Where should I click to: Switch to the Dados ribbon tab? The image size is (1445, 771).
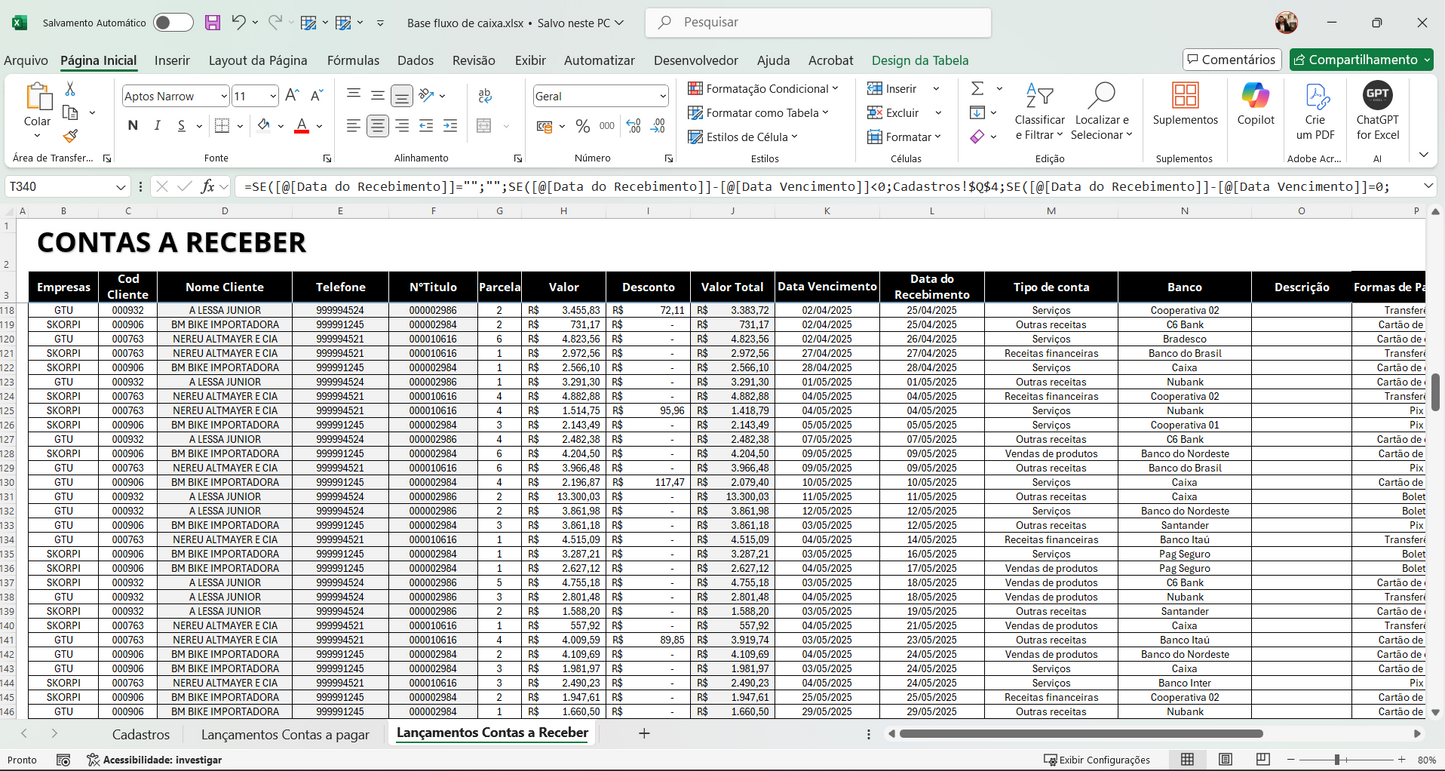pos(415,60)
